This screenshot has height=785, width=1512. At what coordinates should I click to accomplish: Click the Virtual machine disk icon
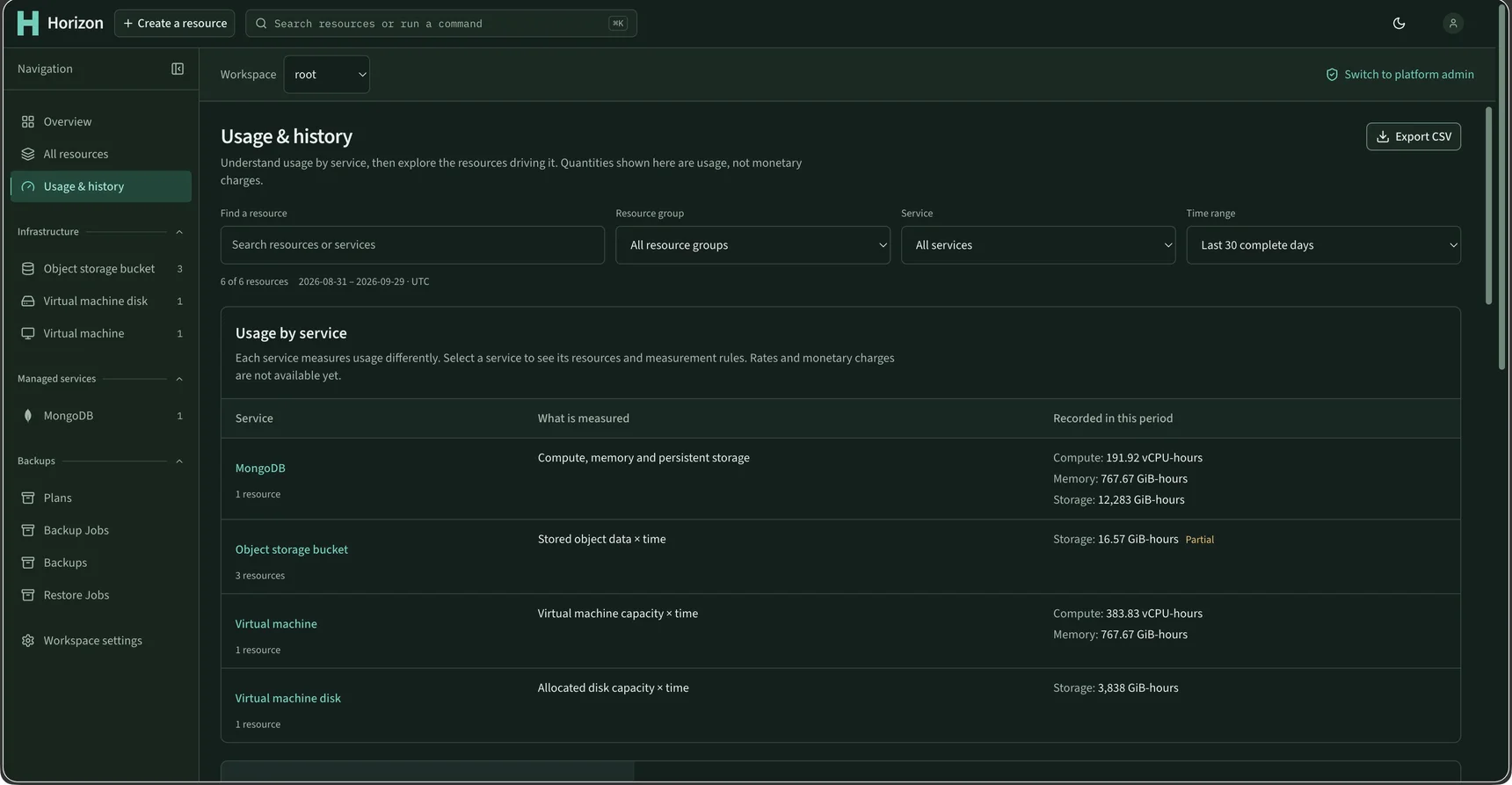(28, 302)
